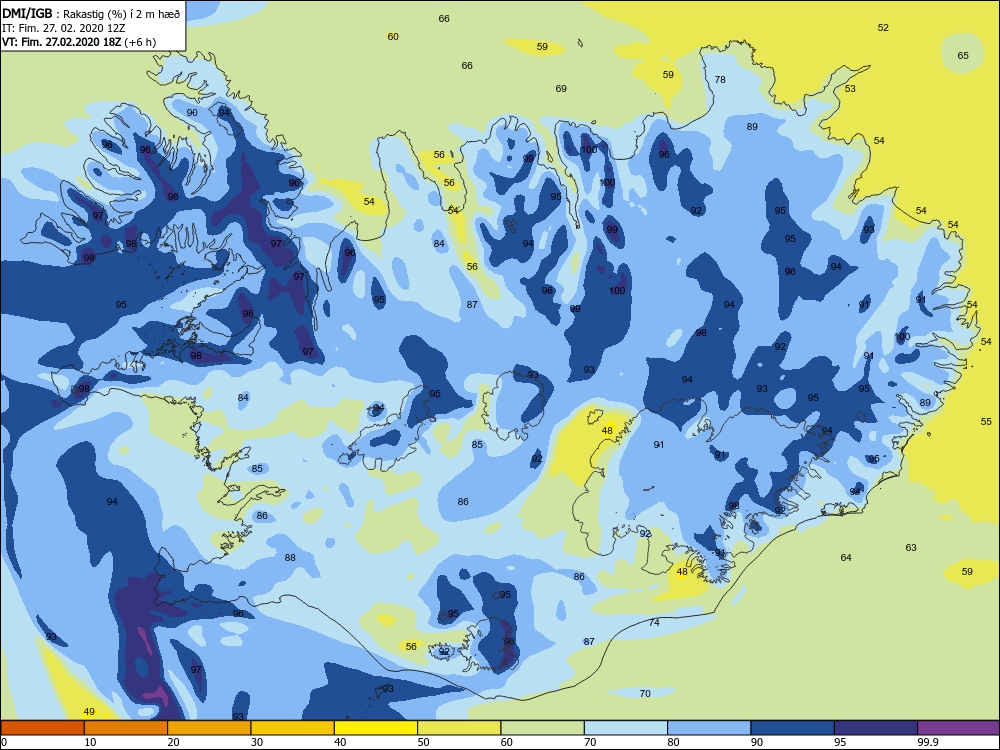
Task: Click the '0' legend tick label
Action: click(x=4, y=742)
